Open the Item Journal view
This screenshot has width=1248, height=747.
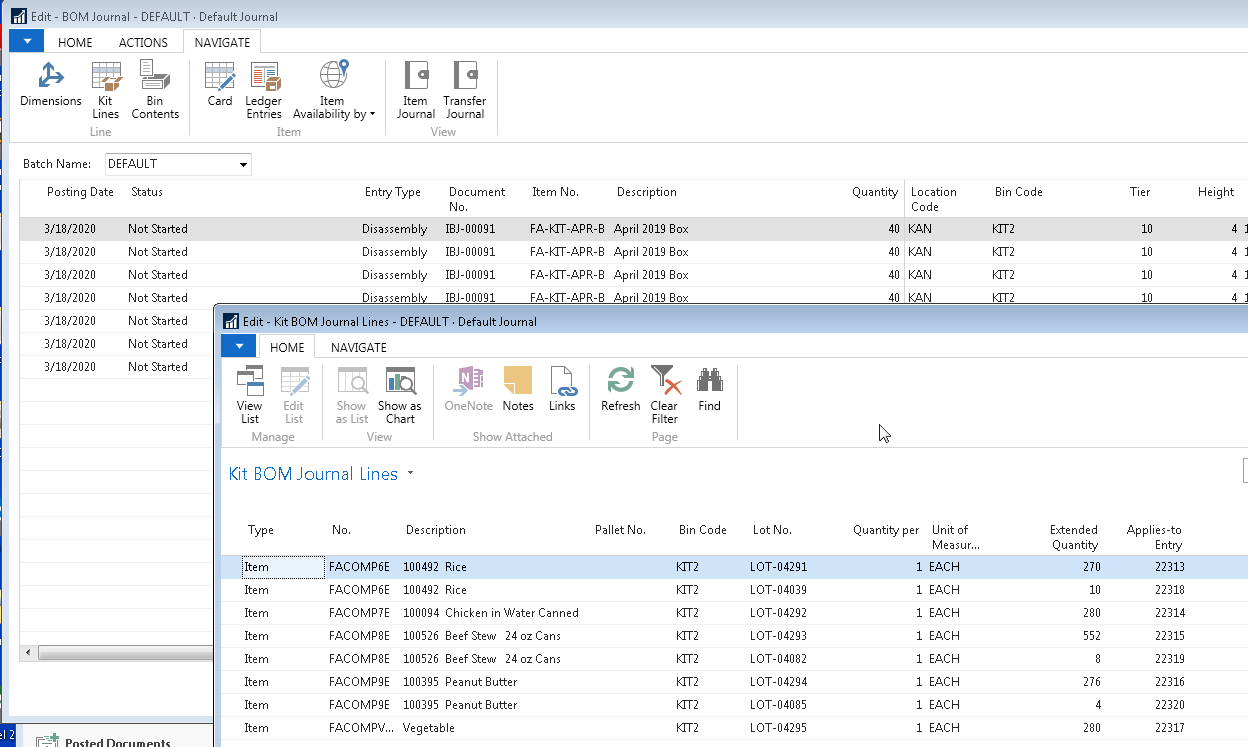point(416,89)
